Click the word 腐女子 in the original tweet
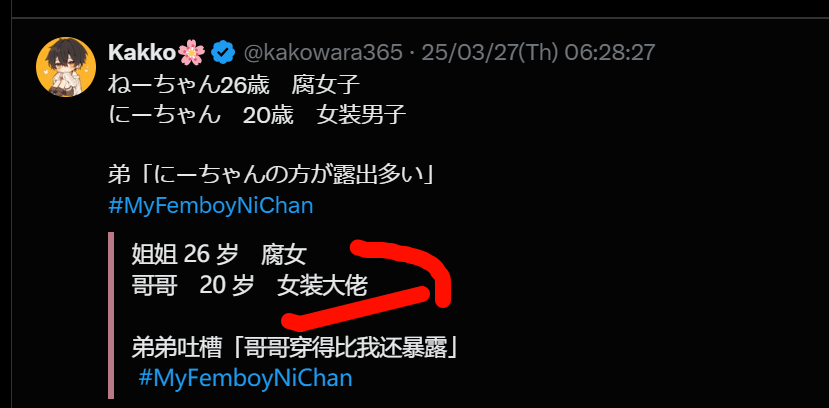 (326, 85)
